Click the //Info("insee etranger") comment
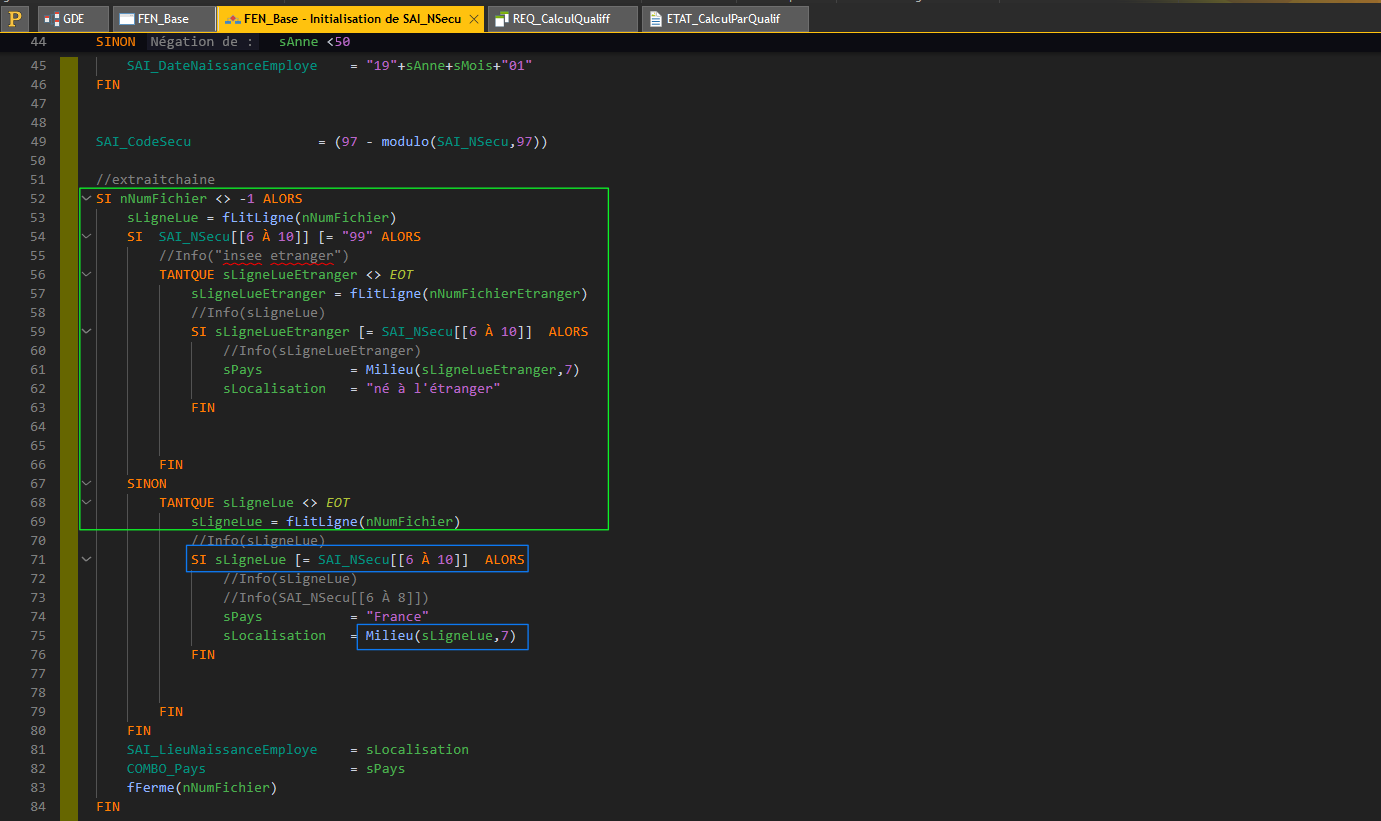Image resolution: width=1381 pixels, height=821 pixels. point(254,256)
